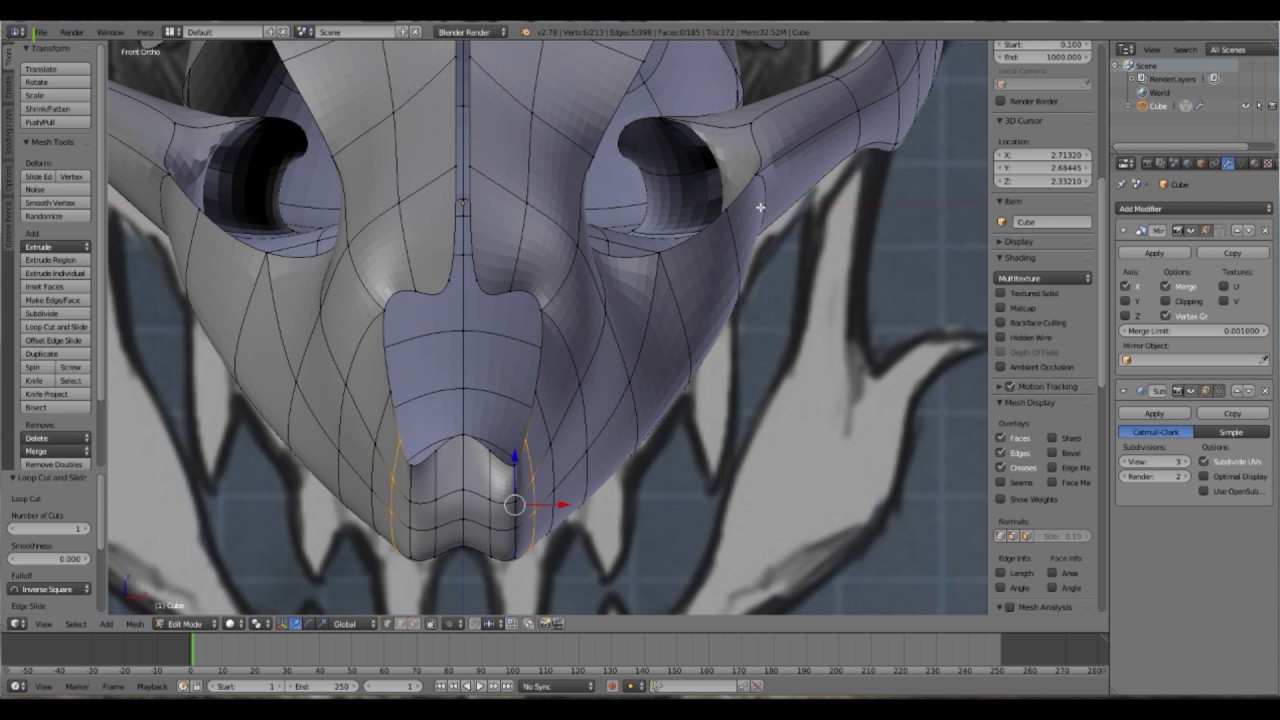1280x720 pixels.
Task: Disable Creases overlay checkbox
Action: click(x=1001, y=468)
